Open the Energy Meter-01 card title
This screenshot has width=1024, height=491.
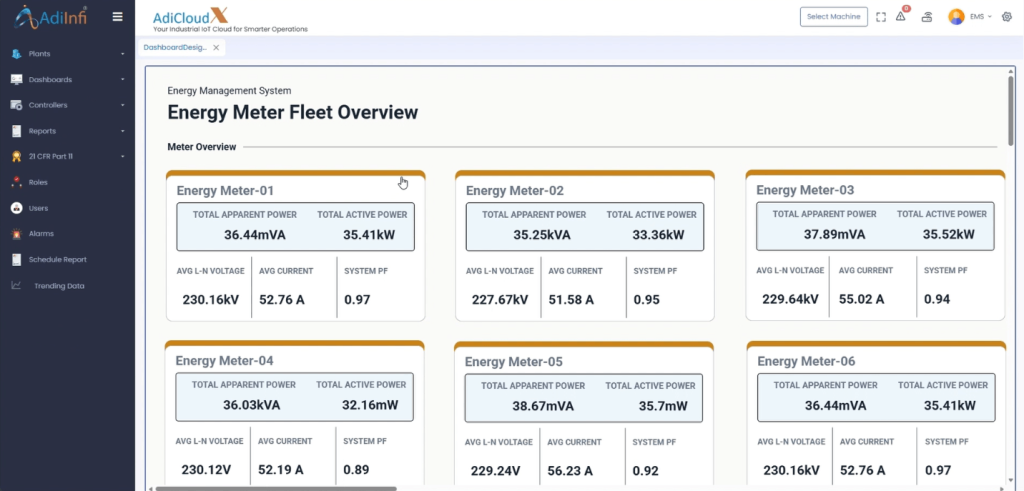(225, 191)
